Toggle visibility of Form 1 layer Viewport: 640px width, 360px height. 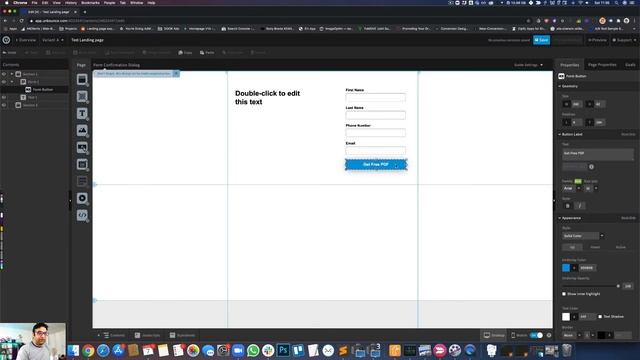tap(4, 82)
